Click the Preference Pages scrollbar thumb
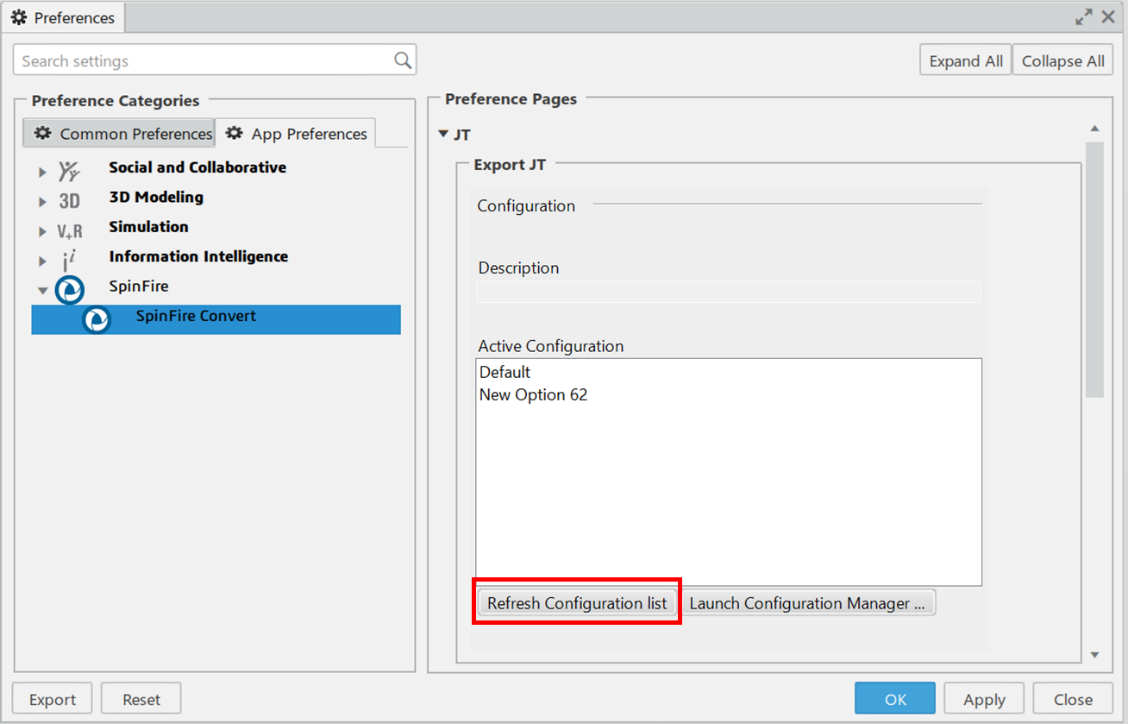The height and width of the screenshot is (724, 1128). click(x=1094, y=269)
